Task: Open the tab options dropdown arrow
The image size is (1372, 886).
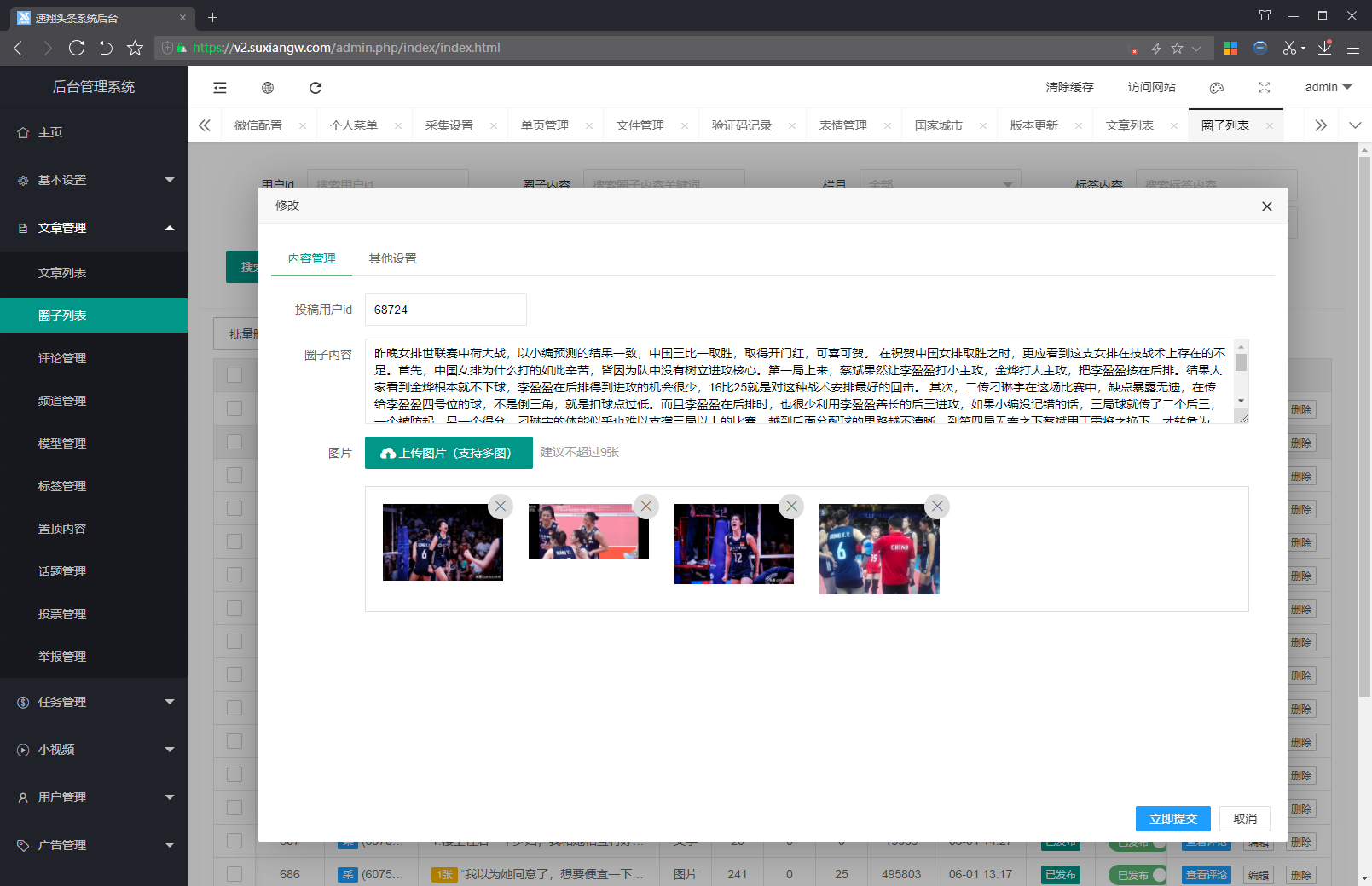Action: coord(1356,125)
